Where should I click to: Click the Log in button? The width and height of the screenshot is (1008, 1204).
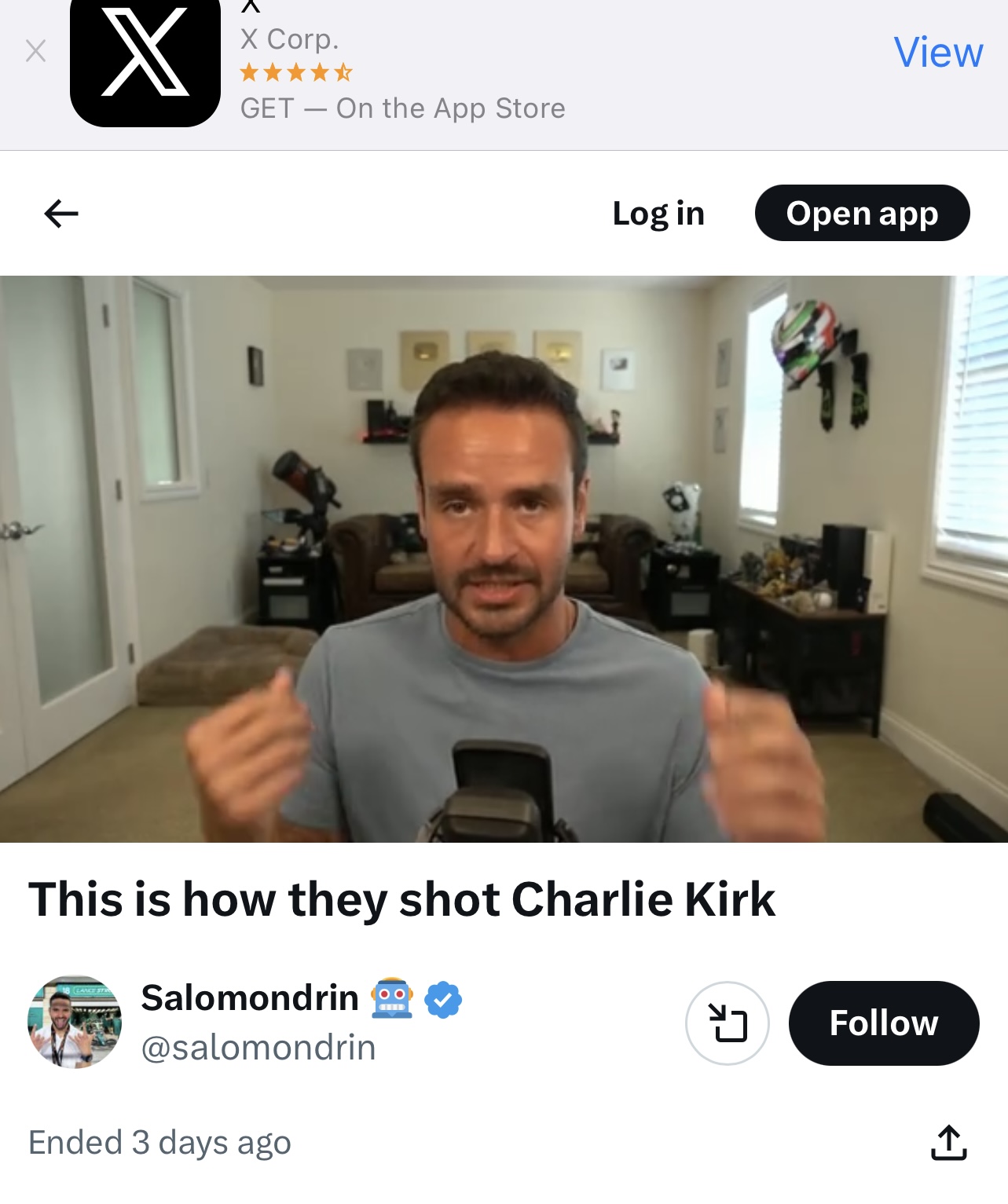(x=658, y=214)
